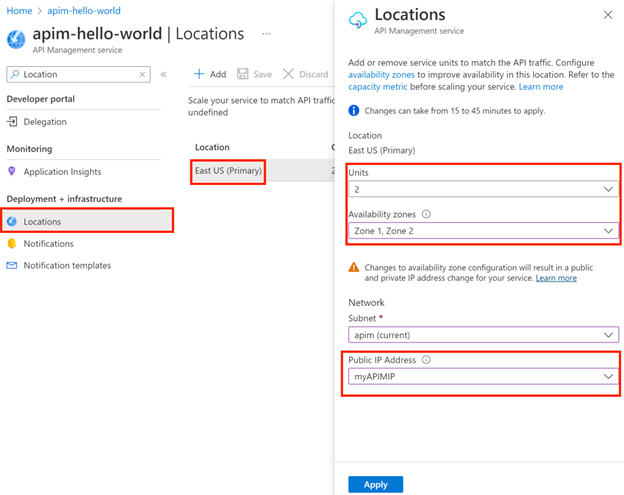Image resolution: width=624 pixels, height=495 pixels.
Task: Click the Discard X icon
Action: tap(289, 74)
